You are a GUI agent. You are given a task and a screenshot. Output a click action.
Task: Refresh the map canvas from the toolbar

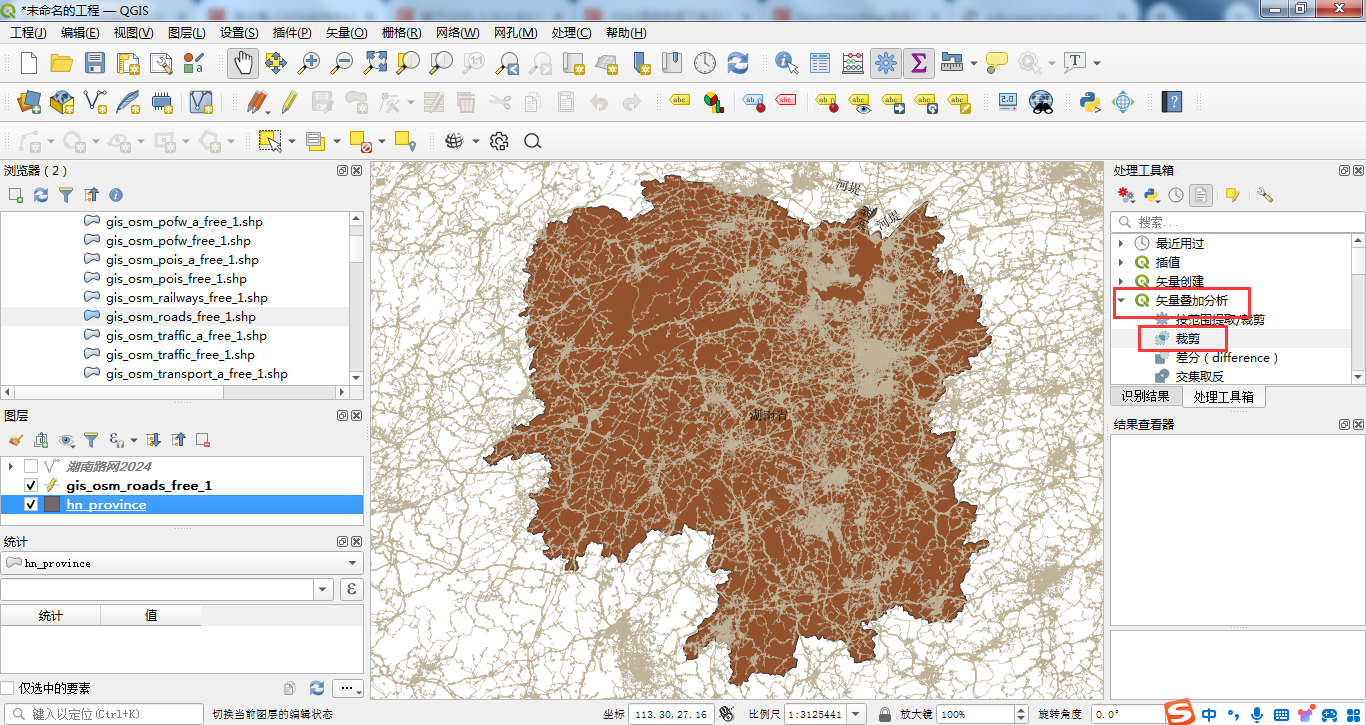[738, 63]
